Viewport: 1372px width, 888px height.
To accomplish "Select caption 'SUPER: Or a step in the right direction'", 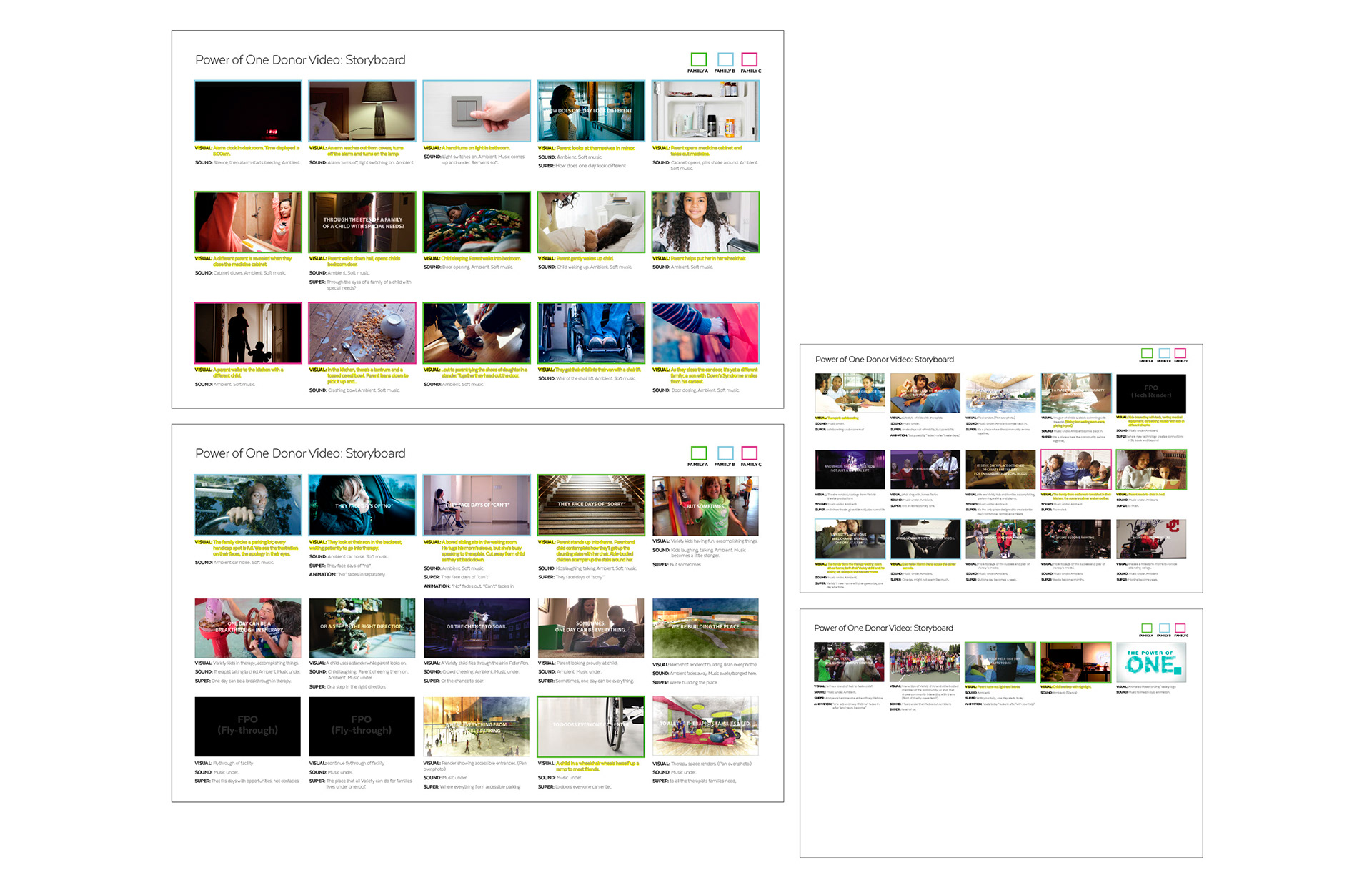I will click(x=347, y=687).
